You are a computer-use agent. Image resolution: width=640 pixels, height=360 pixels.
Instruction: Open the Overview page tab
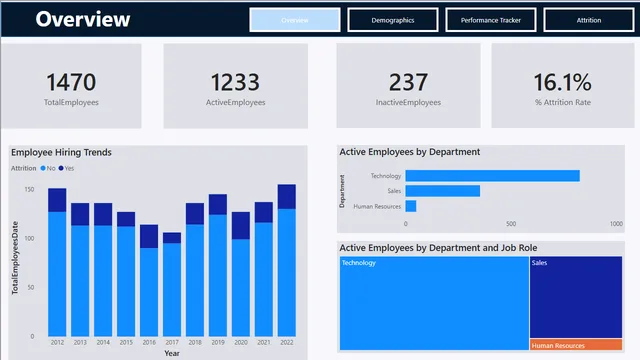[x=295, y=20]
